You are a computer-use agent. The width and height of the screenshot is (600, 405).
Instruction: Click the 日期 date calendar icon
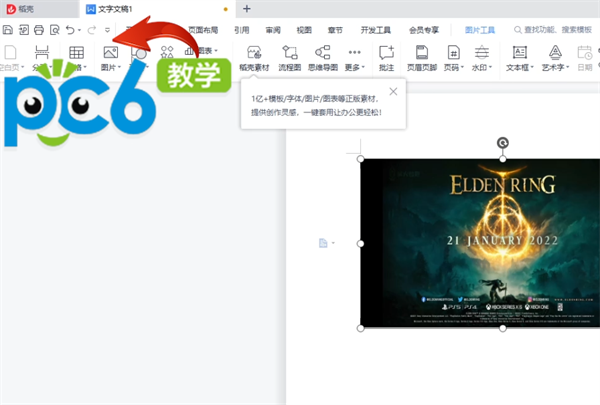(585, 53)
